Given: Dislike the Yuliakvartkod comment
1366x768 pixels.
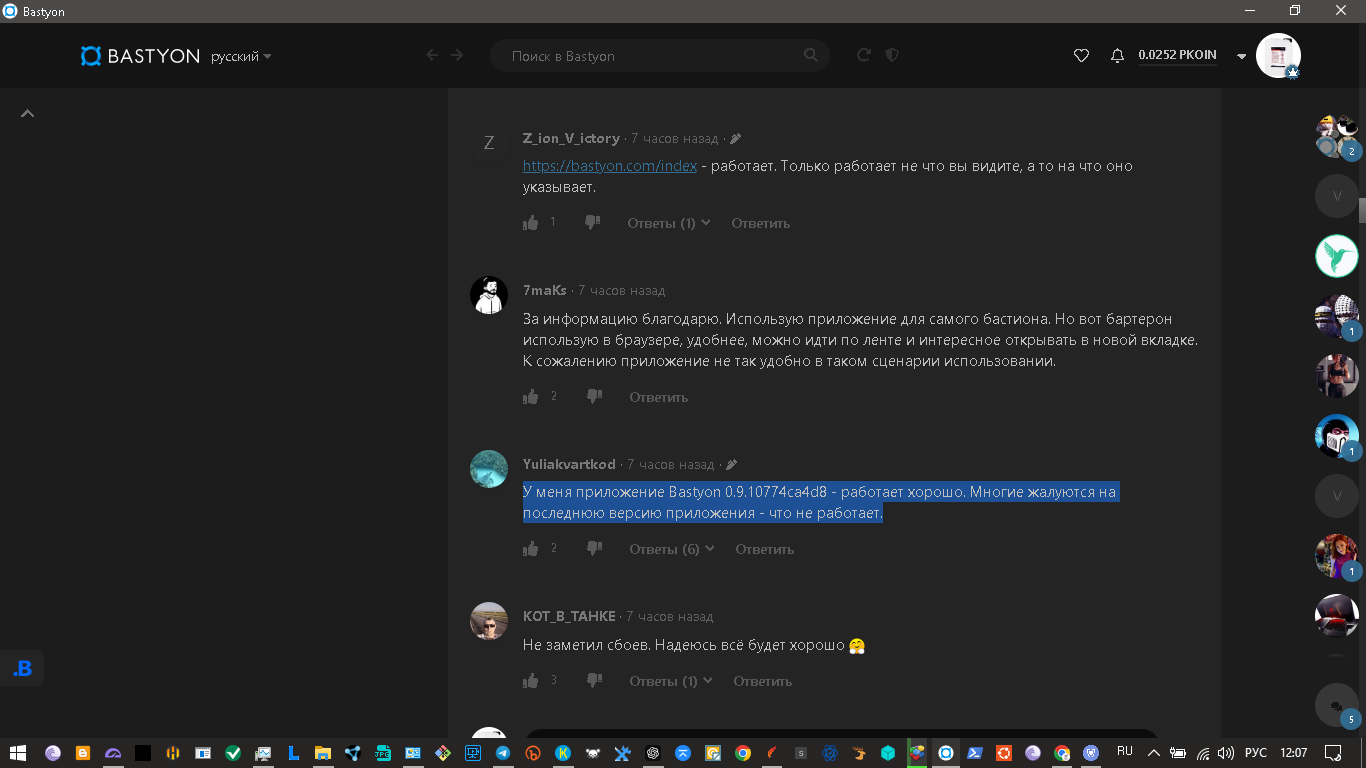Looking at the screenshot, I should [594, 548].
